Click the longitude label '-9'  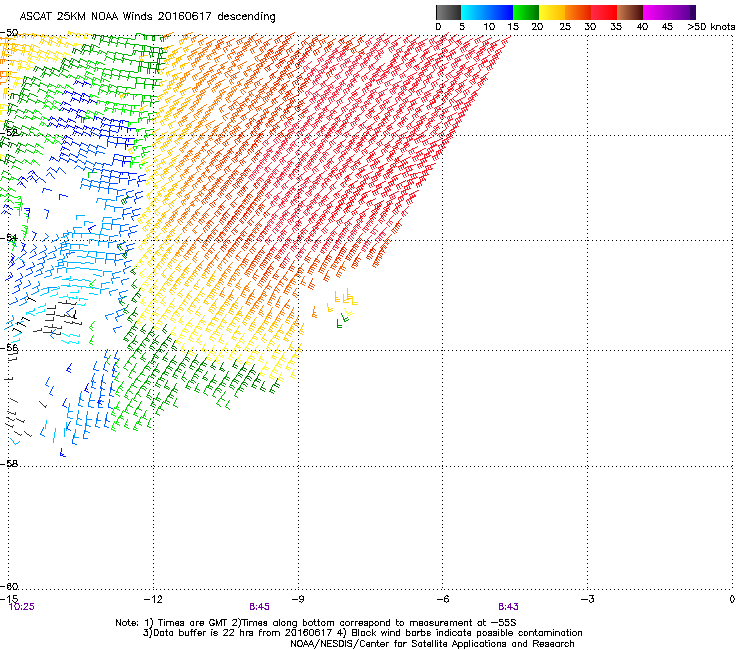pos(298,599)
